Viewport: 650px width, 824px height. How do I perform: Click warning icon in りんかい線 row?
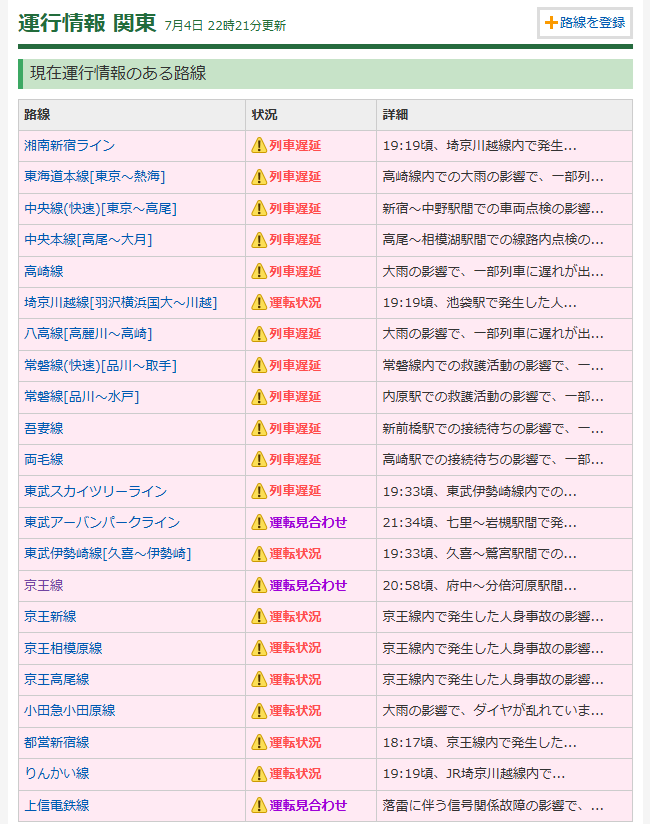point(259,774)
